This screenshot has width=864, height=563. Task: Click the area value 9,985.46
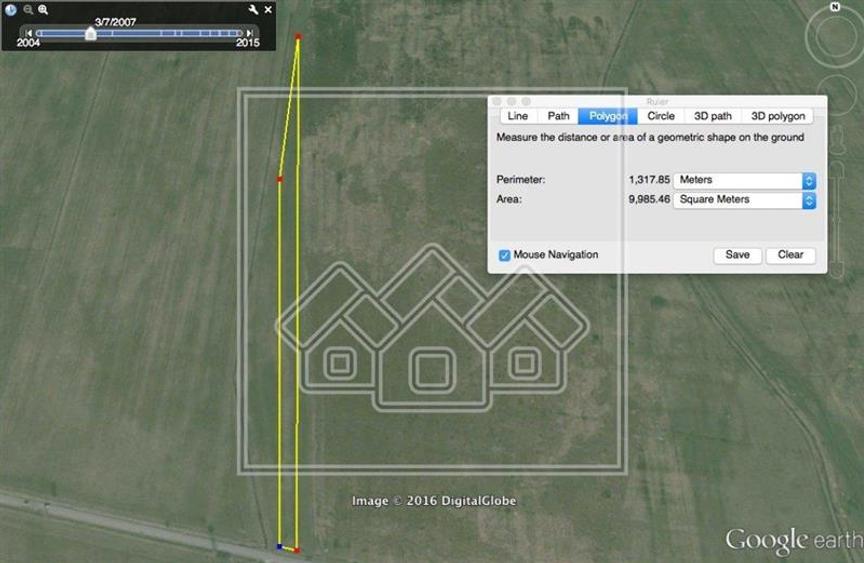pos(649,199)
